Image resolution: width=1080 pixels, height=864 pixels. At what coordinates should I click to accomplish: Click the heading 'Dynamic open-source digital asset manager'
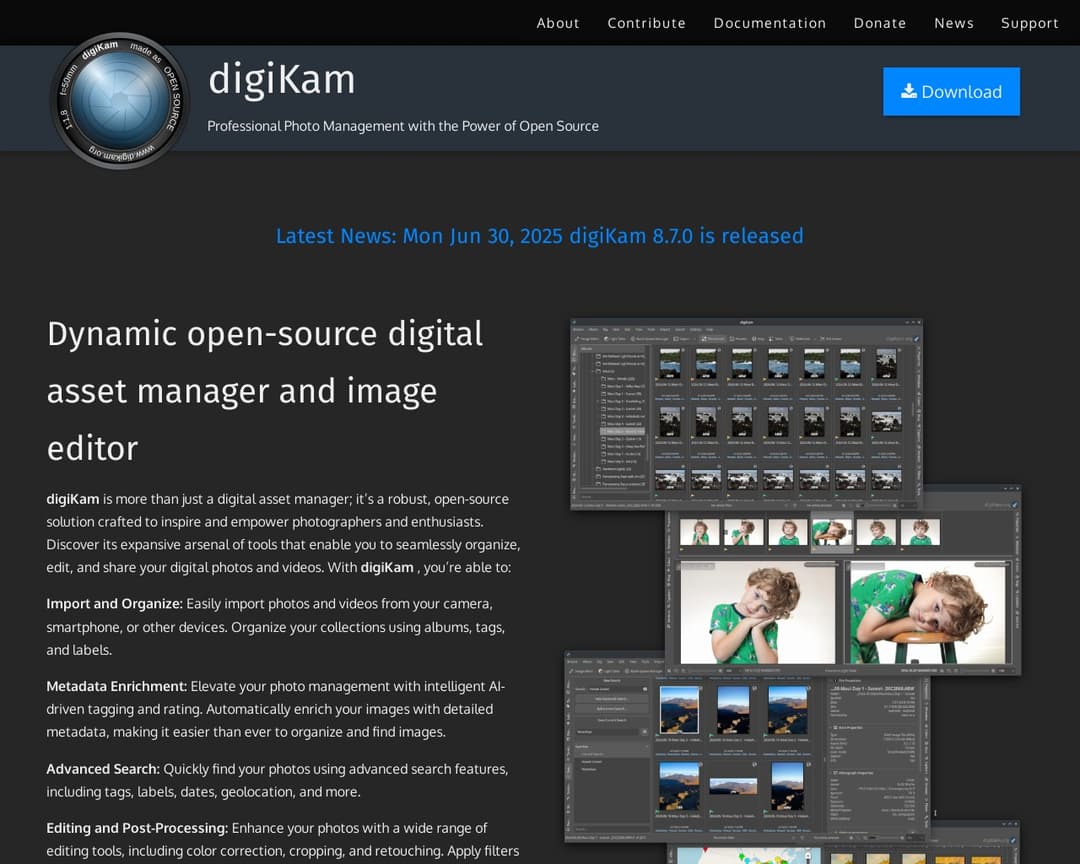point(264,391)
